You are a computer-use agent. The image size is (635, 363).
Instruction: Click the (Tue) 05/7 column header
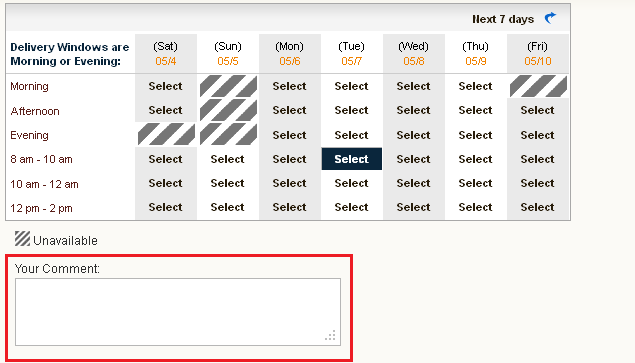pos(352,53)
